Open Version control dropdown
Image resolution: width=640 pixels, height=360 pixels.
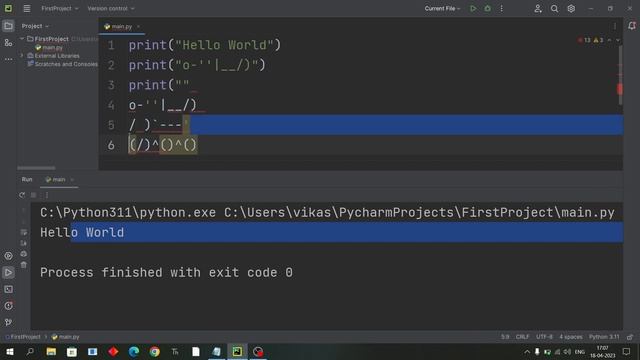(x=111, y=8)
